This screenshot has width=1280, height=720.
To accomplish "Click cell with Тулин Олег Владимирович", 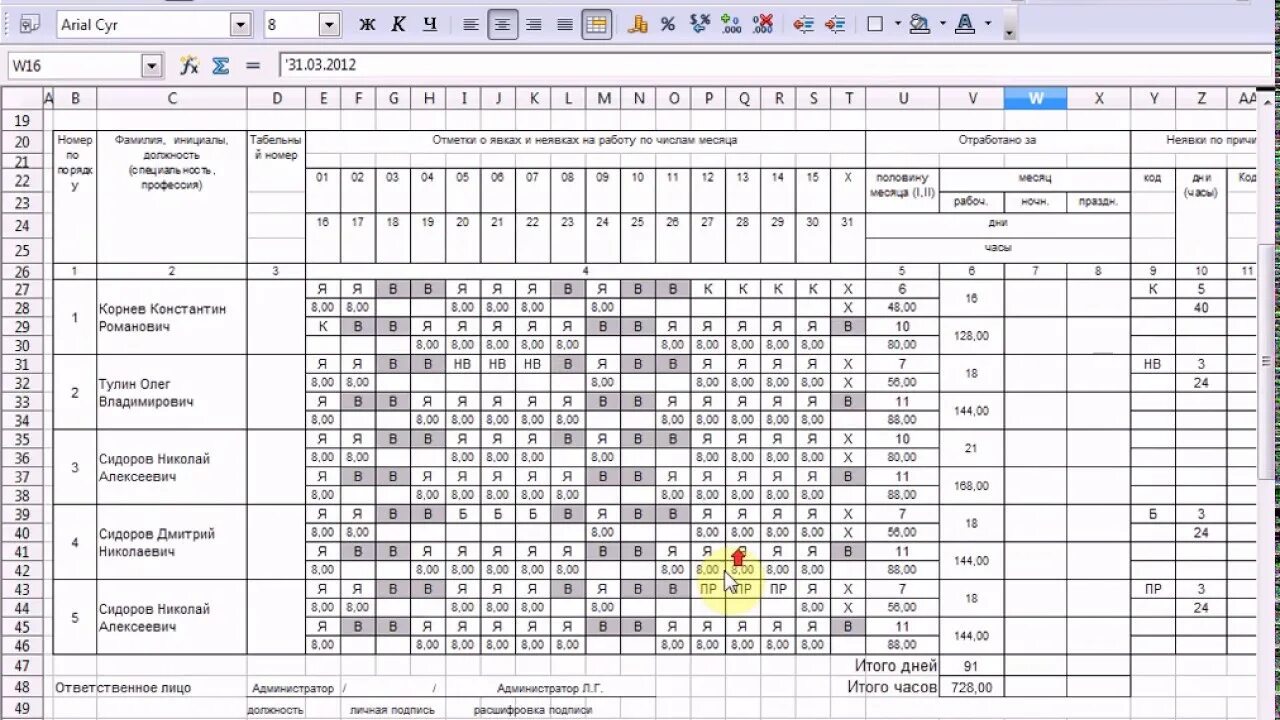I will point(172,393).
